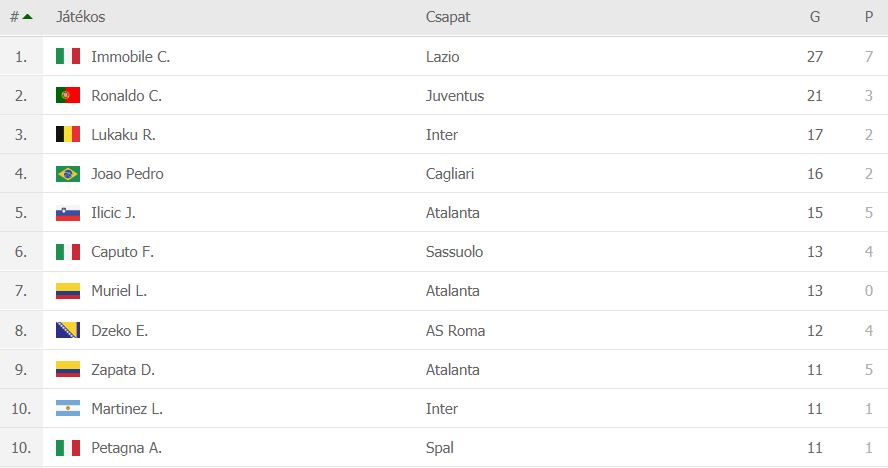Viewport: 888px width, 468px height.
Task: Sort by the P column header
Action: tap(869, 17)
